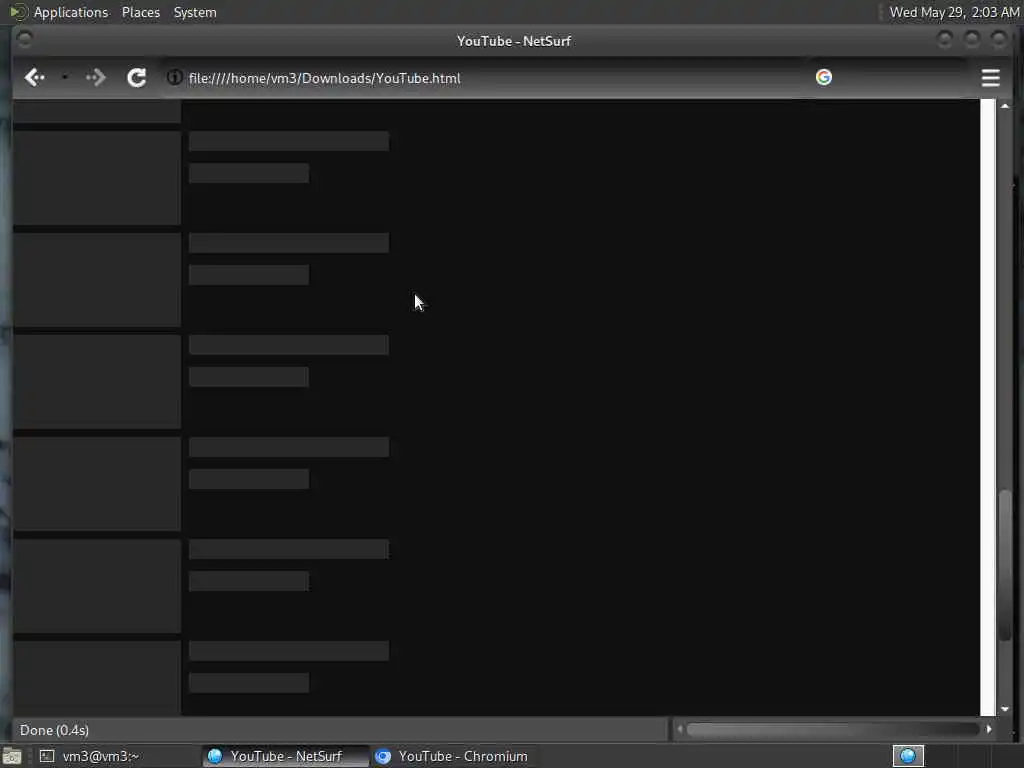Viewport: 1024px width, 768px height.
Task: Click workspace switcher globe icon in bottom panel
Action: (x=908, y=756)
